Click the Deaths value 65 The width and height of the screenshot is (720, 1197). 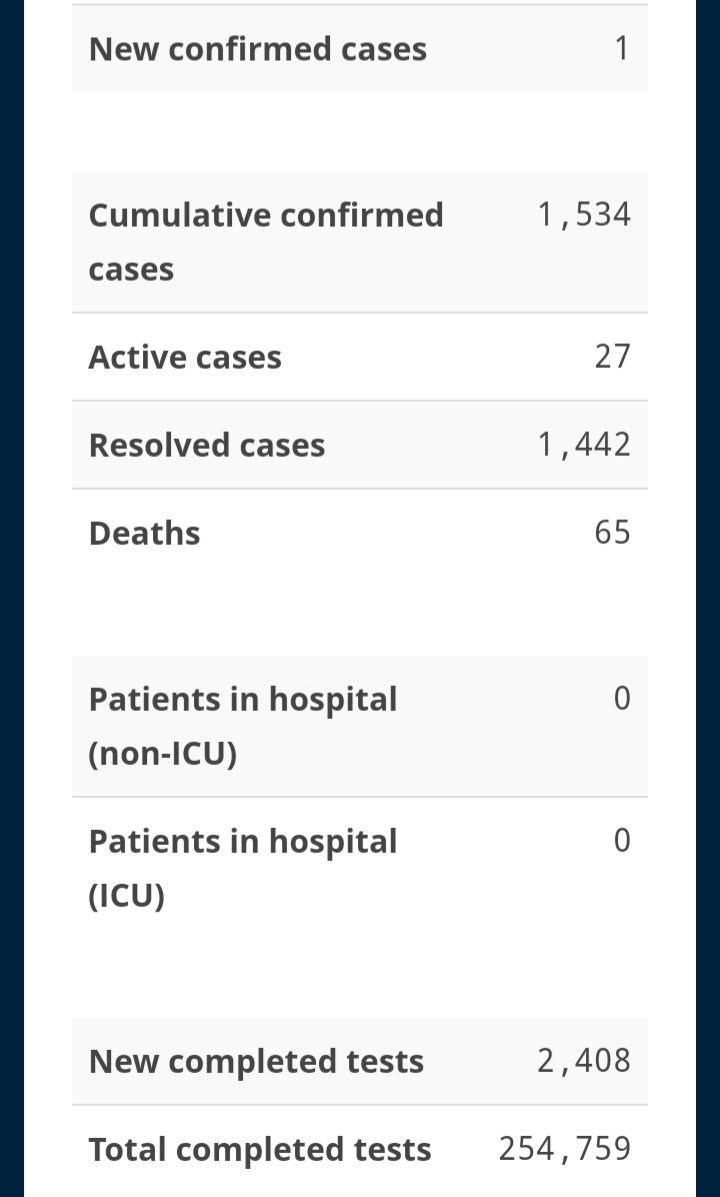point(613,532)
